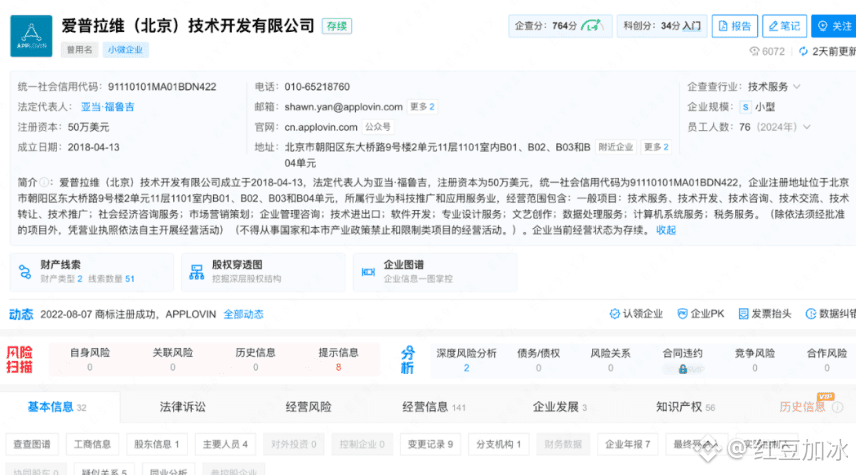Viewport: 856px width, 475px height.
Task: Open the 股权穿透图 equity chart icon
Action: pos(196,271)
